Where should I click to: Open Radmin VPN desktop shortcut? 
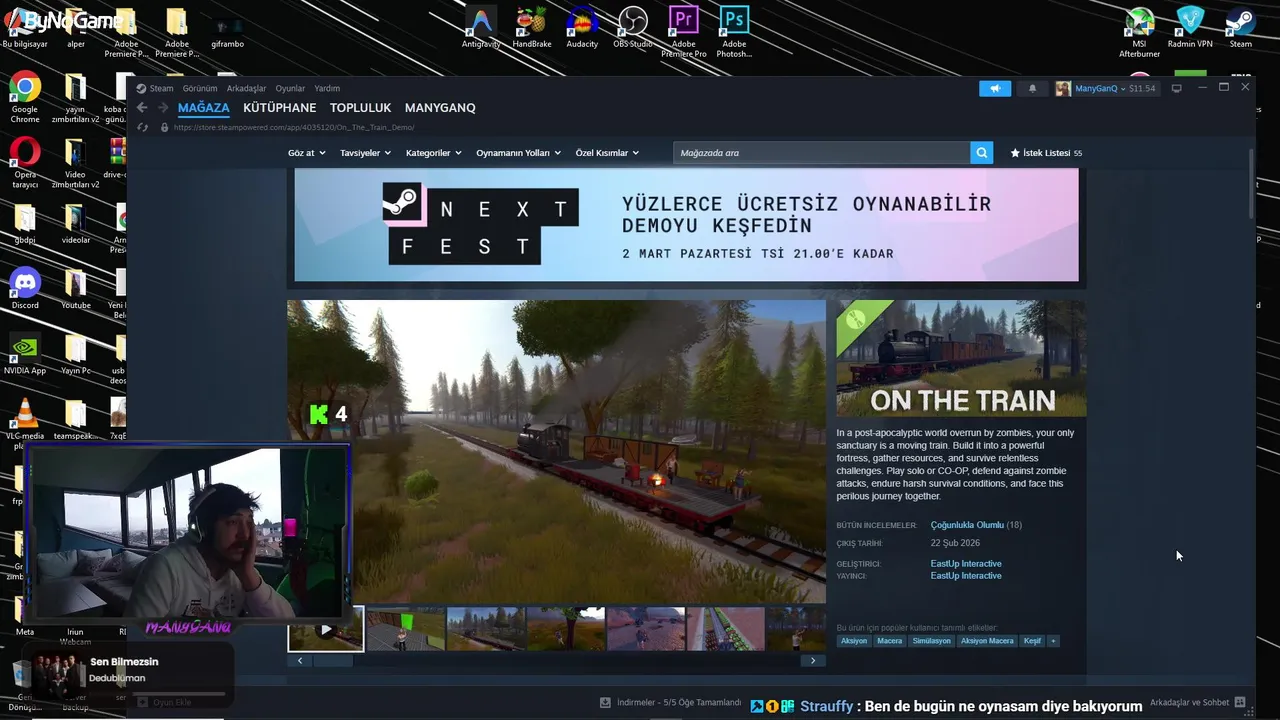(x=1190, y=27)
